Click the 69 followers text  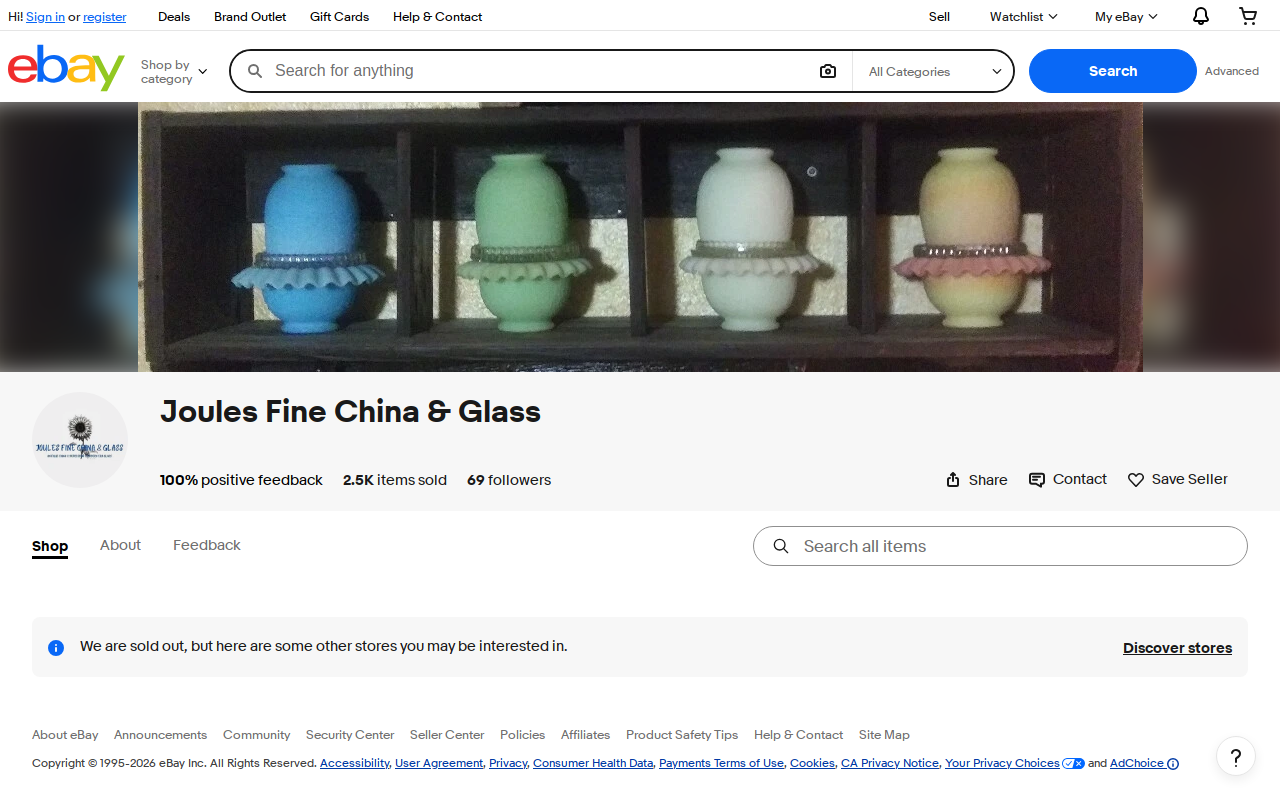[x=509, y=480]
